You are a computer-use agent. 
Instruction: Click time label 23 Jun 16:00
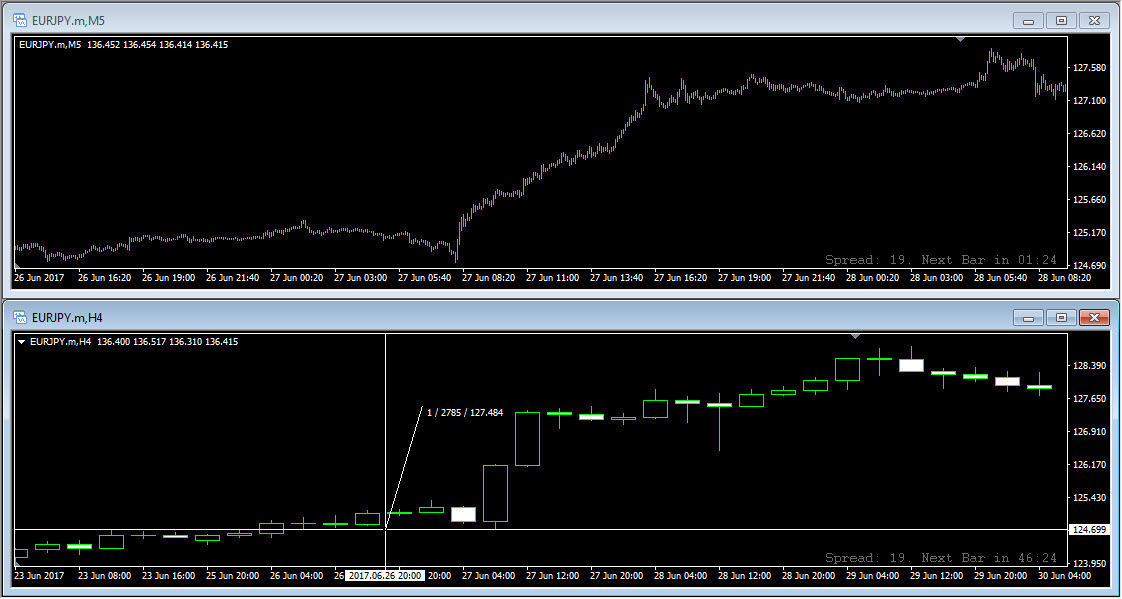[168, 575]
